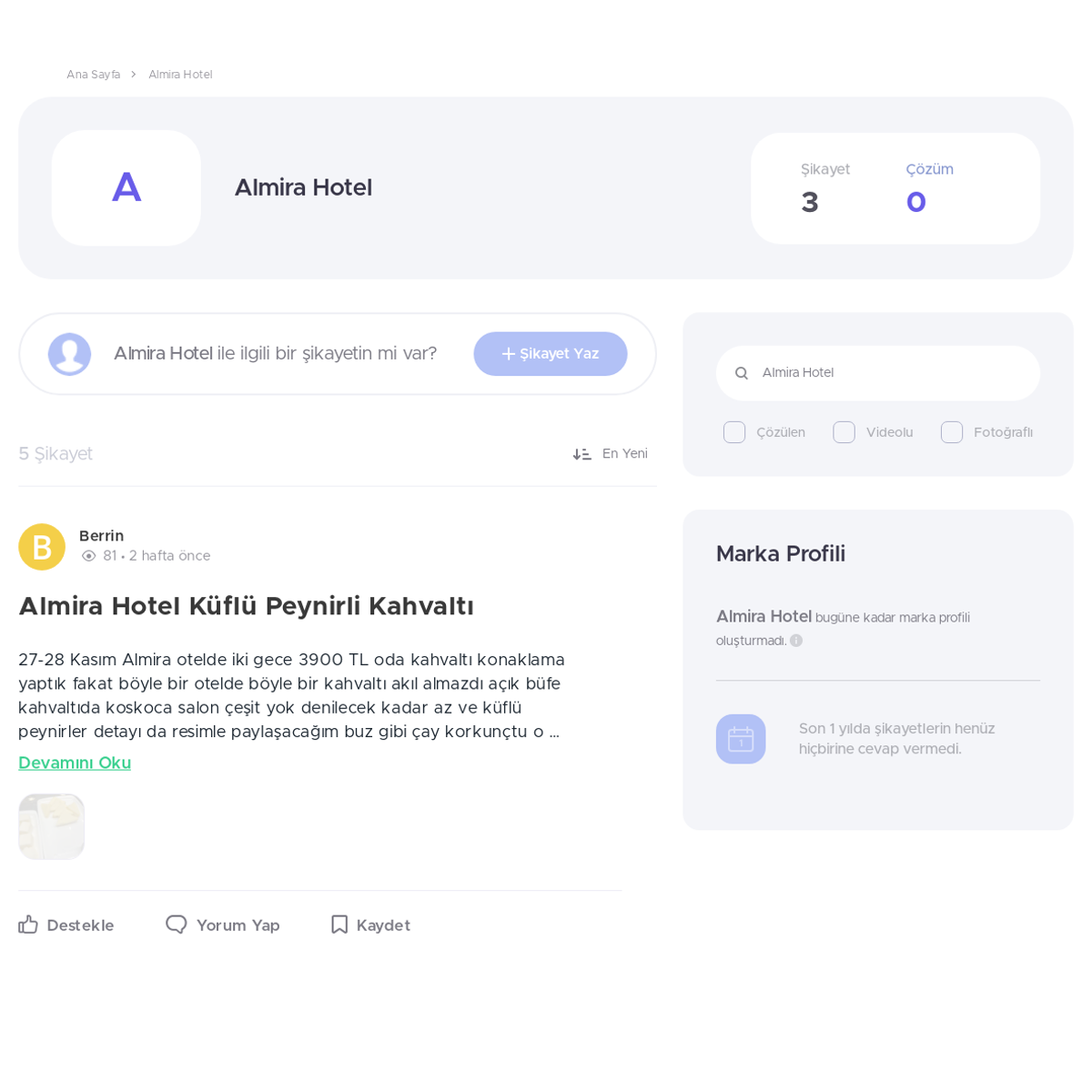Click the user avatar icon beside complaint prompt

pos(70,354)
